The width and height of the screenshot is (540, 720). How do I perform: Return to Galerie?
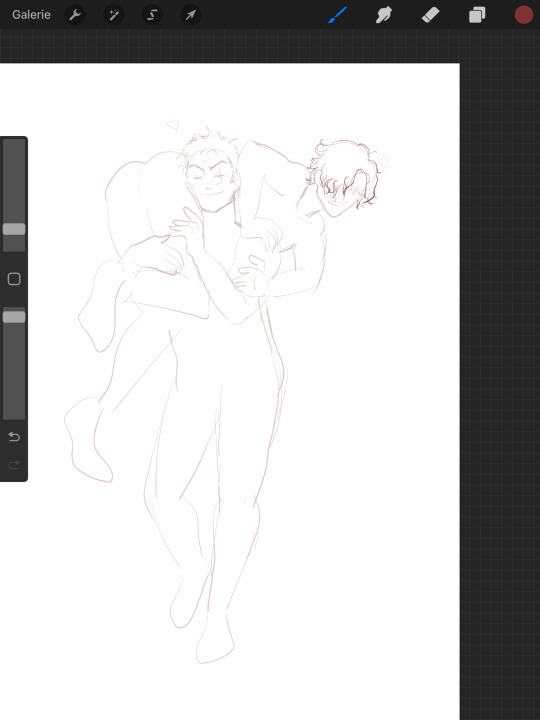pos(31,15)
